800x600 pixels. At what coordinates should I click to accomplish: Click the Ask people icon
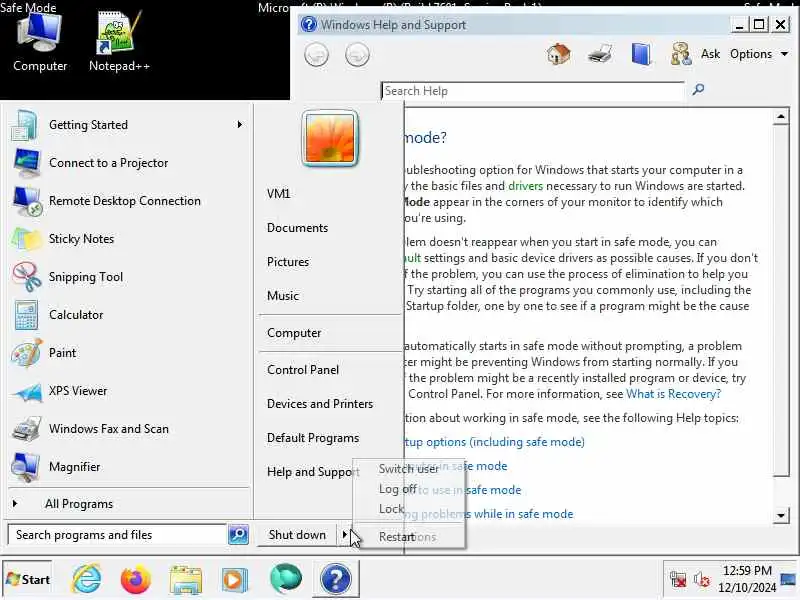pyautogui.click(x=681, y=54)
